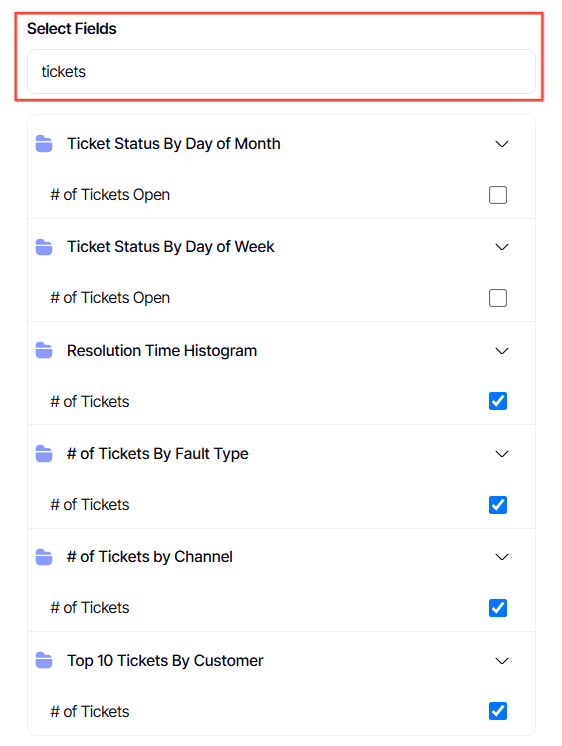Collapse # of Tickets by Channel chevron
Viewport: 562px width, 746px height.
point(502,557)
